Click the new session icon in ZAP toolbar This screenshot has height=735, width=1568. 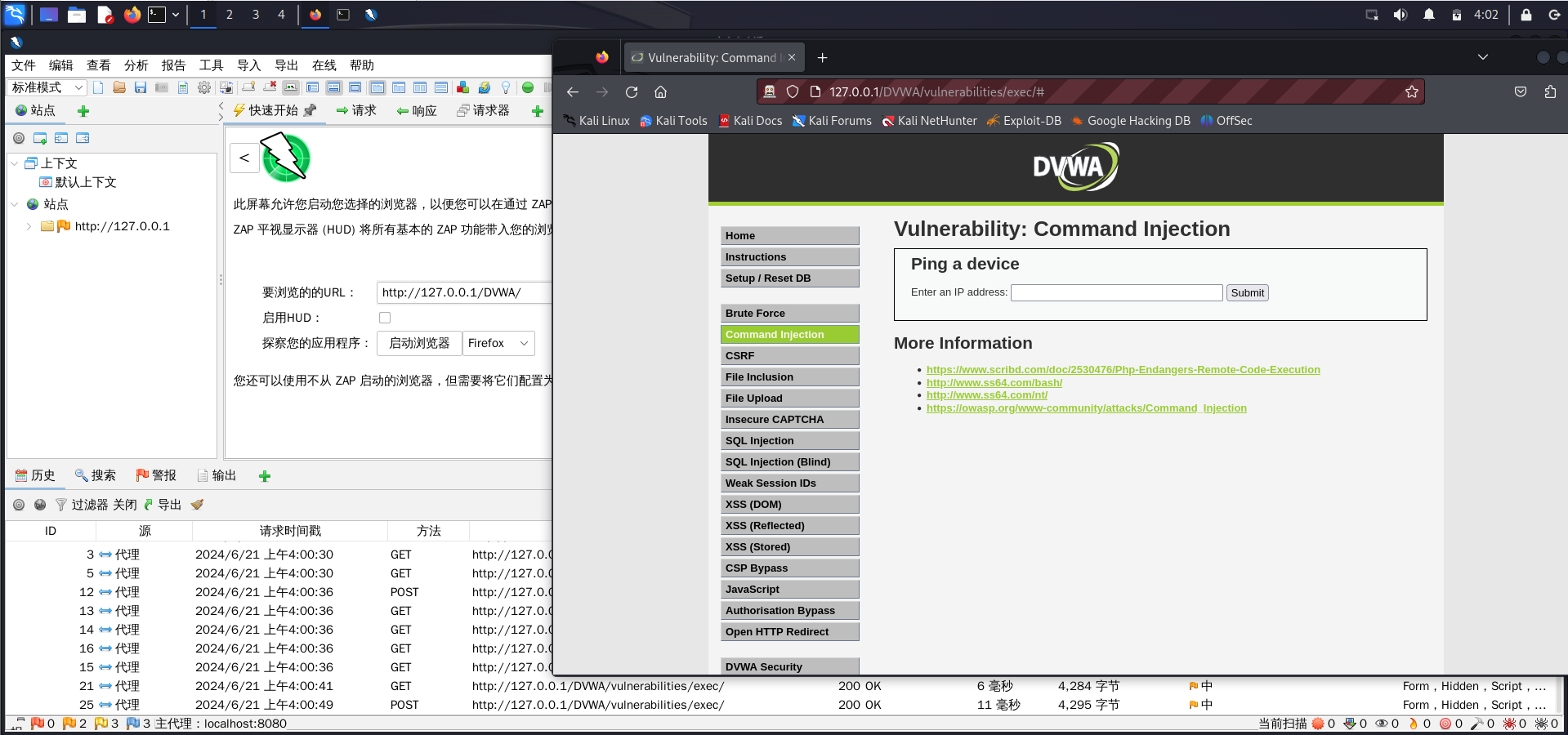(99, 87)
